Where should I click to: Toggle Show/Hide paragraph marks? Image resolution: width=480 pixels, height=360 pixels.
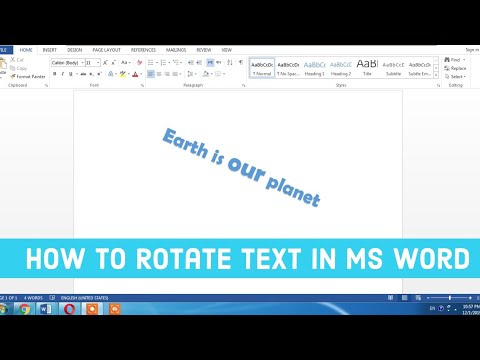click(241, 62)
